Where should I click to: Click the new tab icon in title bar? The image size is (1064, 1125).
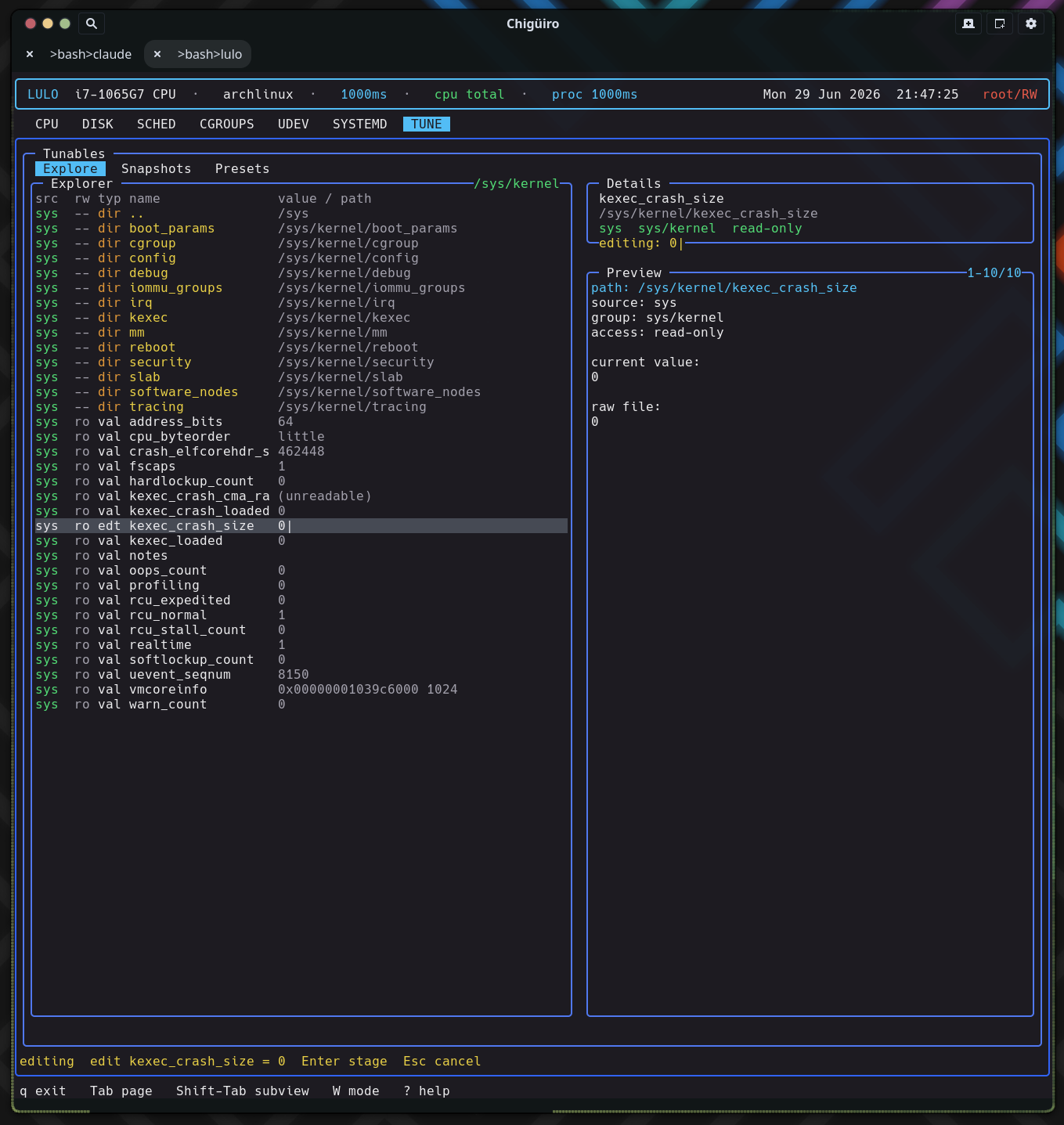pyautogui.click(x=968, y=23)
